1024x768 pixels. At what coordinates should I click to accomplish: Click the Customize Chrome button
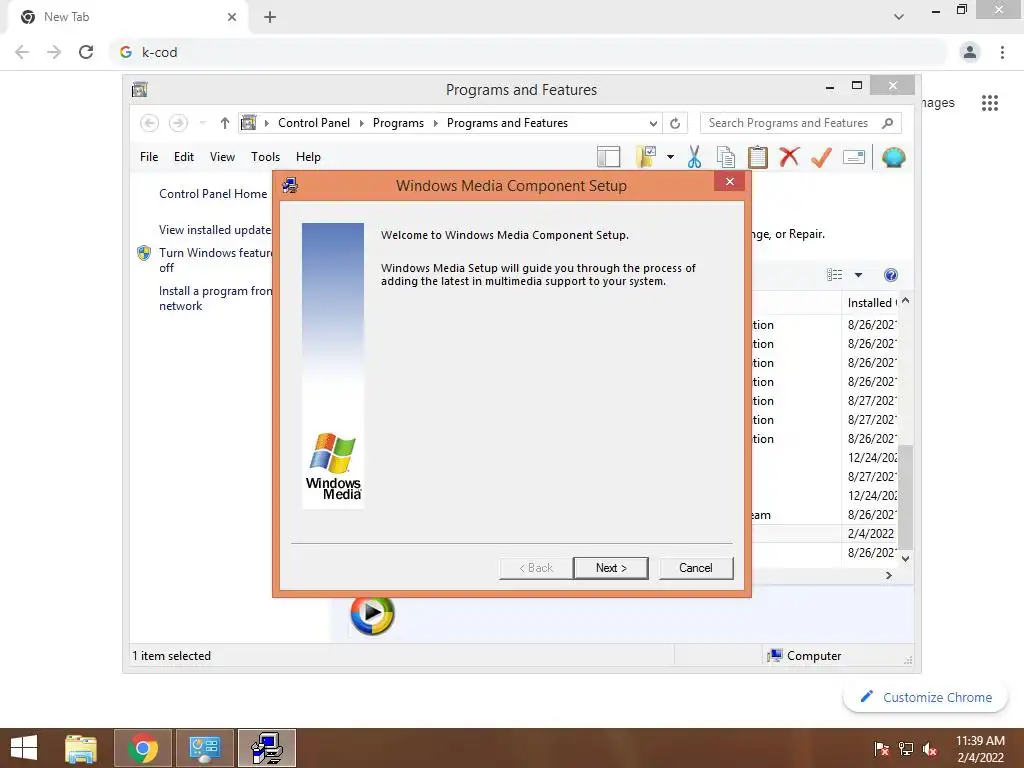click(926, 697)
